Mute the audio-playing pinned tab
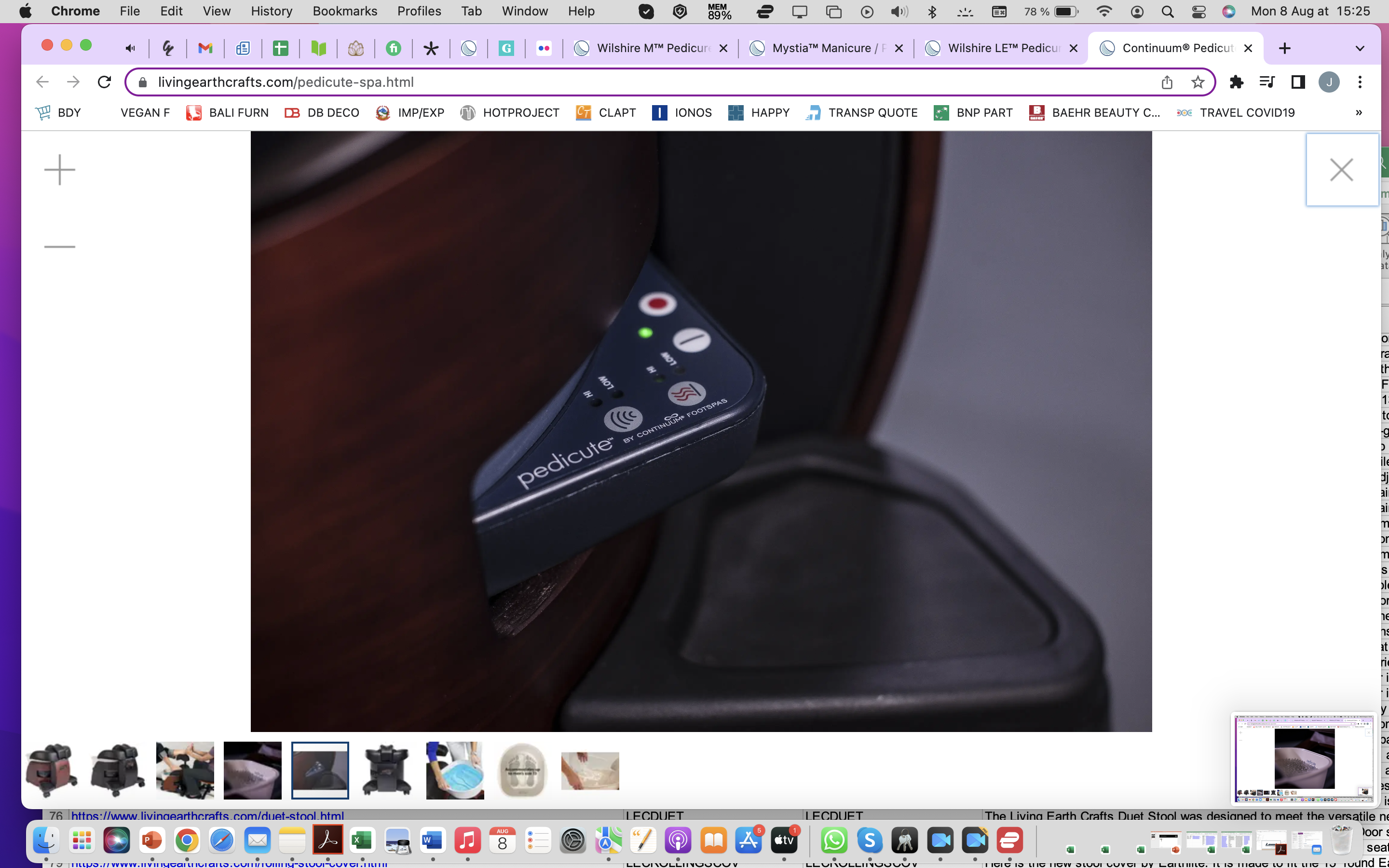 130,48
